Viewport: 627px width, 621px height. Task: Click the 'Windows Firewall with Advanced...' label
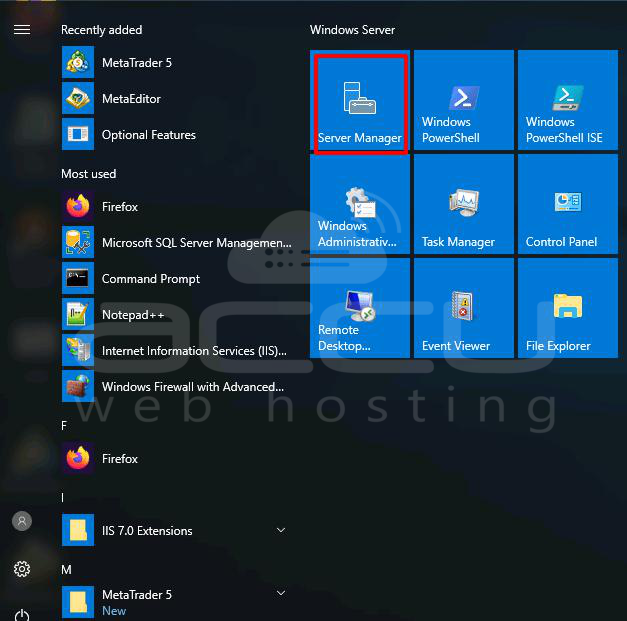pyautogui.click(x=193, y=387)
